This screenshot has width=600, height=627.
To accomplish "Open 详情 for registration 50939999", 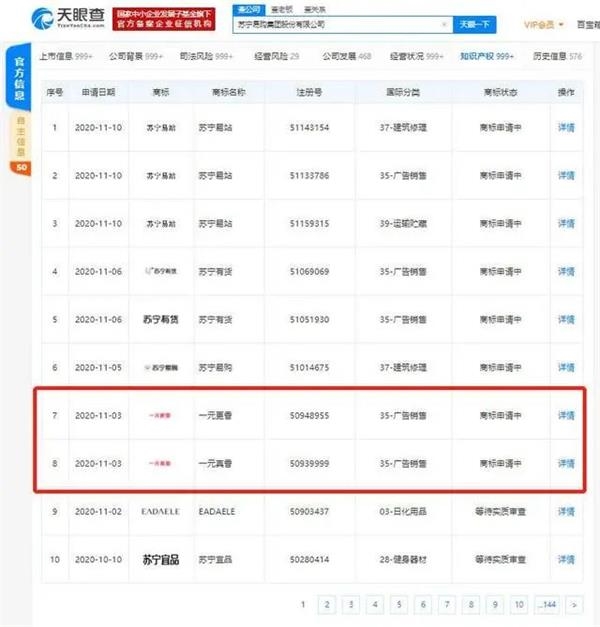I will (x=566, y=463).
